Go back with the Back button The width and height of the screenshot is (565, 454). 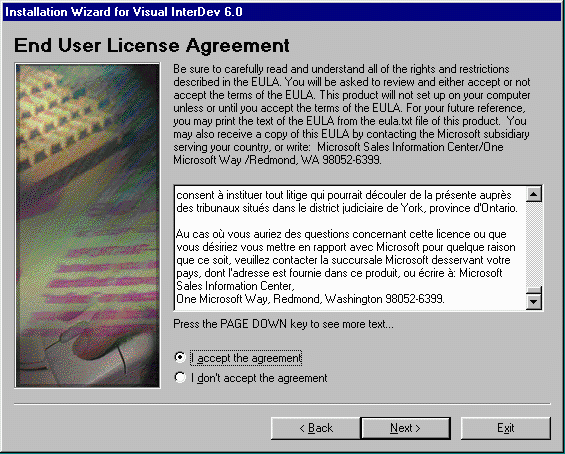click(x=316, y=428)
